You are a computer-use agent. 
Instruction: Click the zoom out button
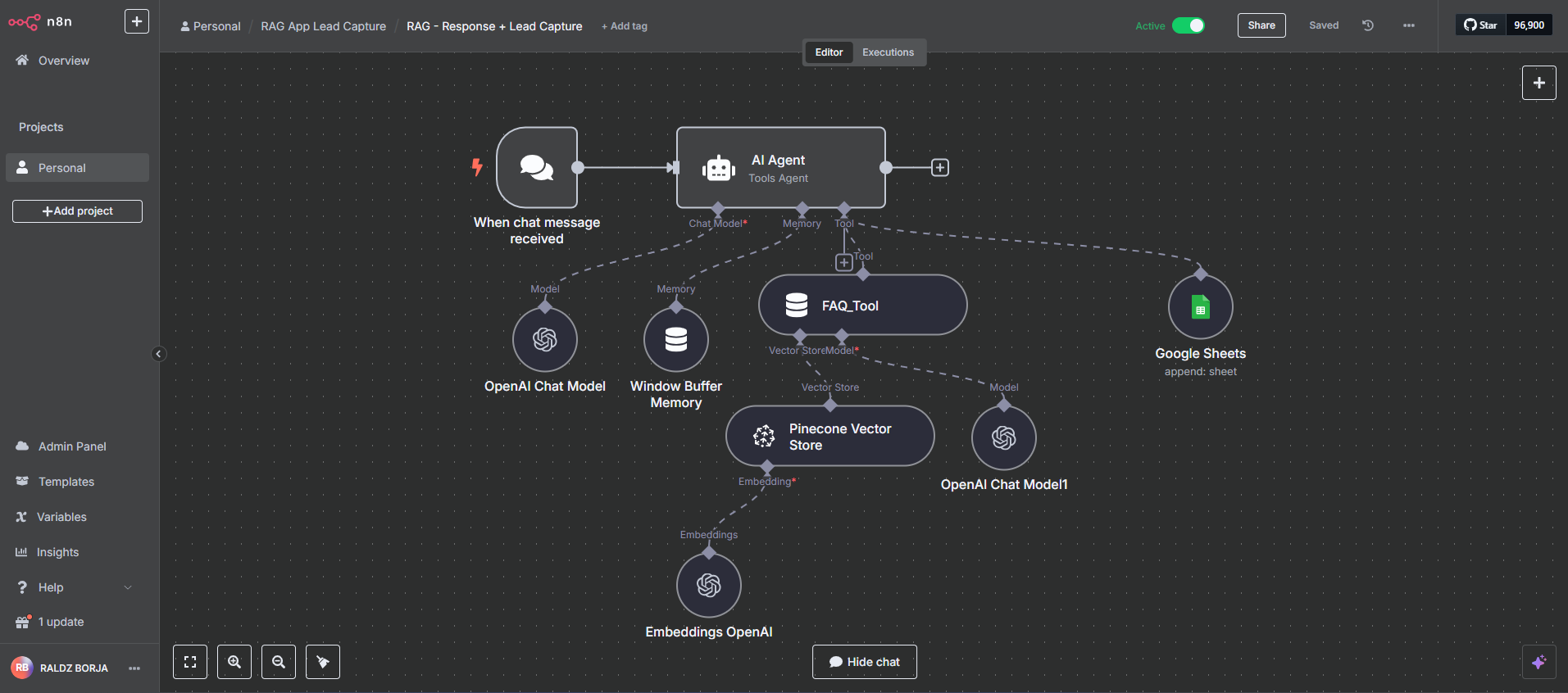[x=279, y=662]
